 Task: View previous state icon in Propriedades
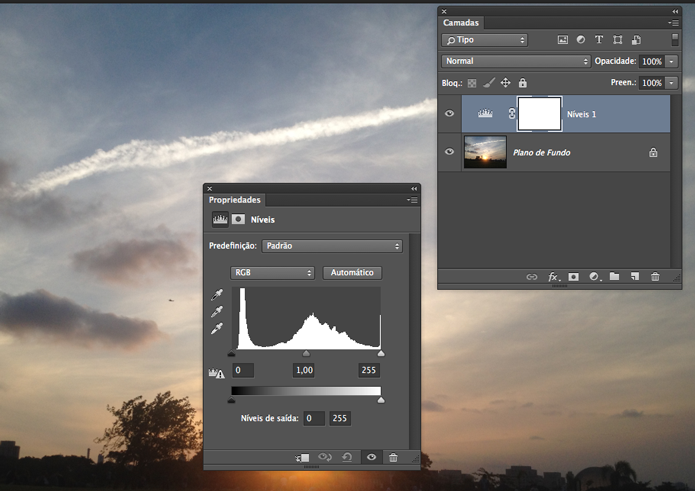pyautogui.click(x=325, y=457)
